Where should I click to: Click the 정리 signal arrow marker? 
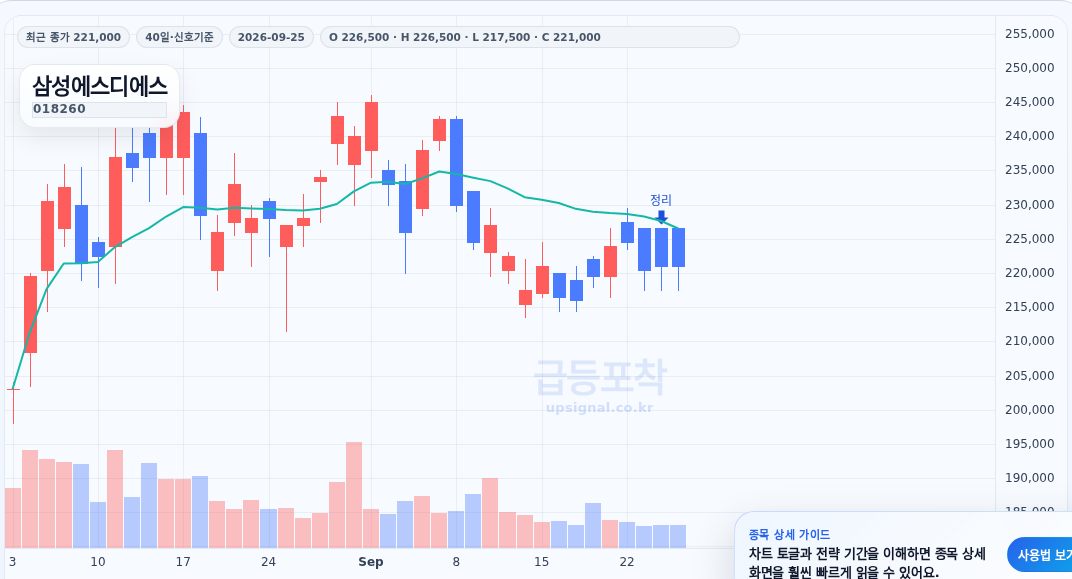tap(661, 217)
